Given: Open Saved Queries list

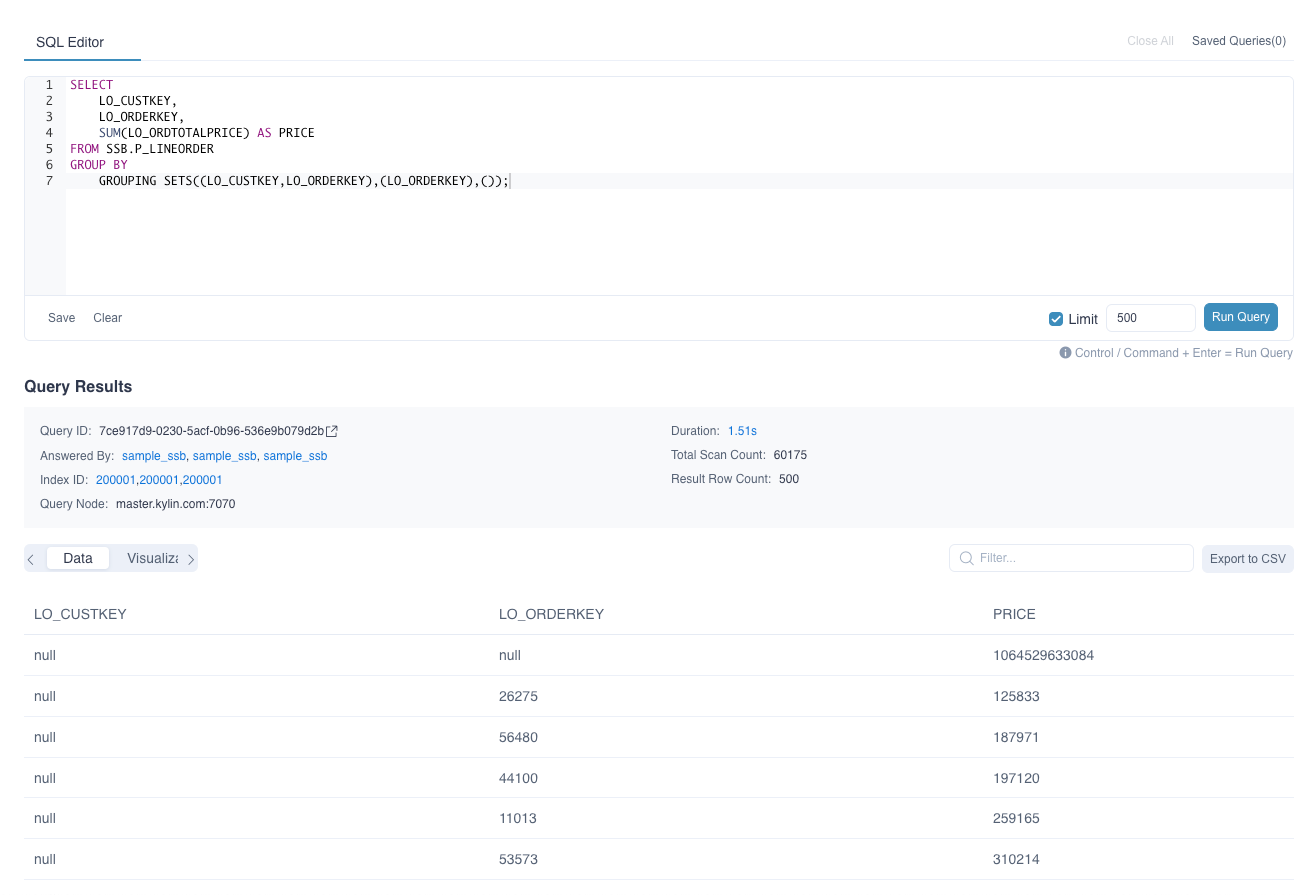Looking at the screenshot, I should coord(1238,41).
